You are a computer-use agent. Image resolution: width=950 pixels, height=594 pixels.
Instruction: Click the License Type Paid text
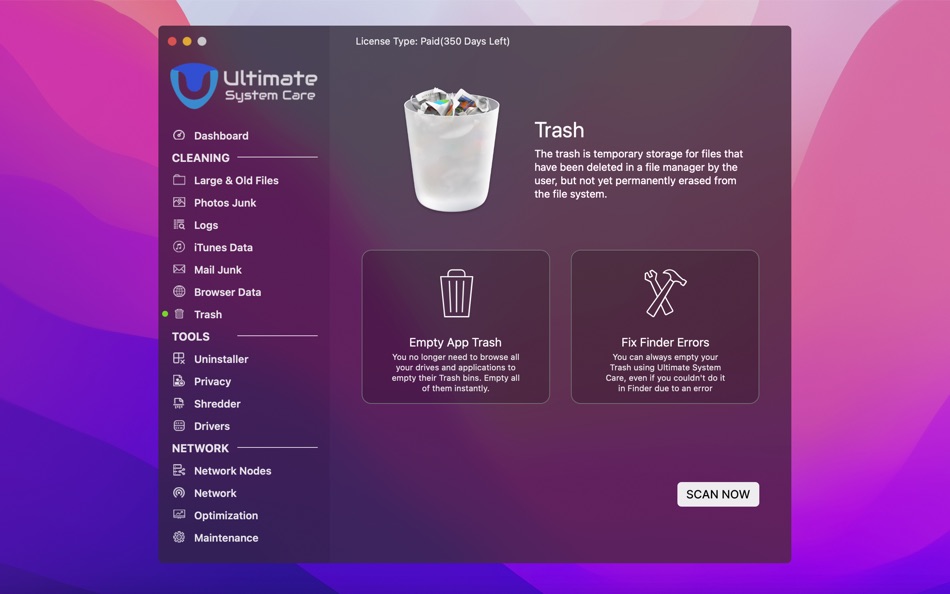coord(432,41)
